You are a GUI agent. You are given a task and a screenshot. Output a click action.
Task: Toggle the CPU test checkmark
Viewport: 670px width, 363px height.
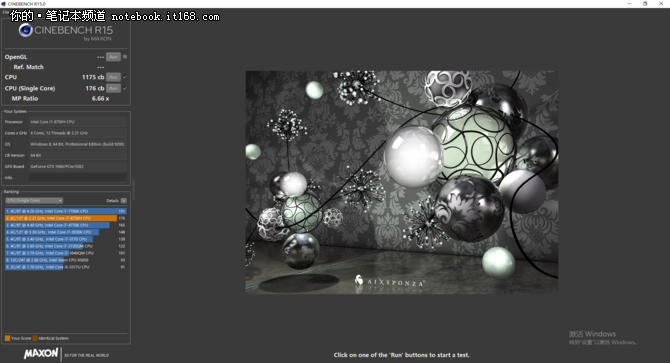(x=125, y=77)
